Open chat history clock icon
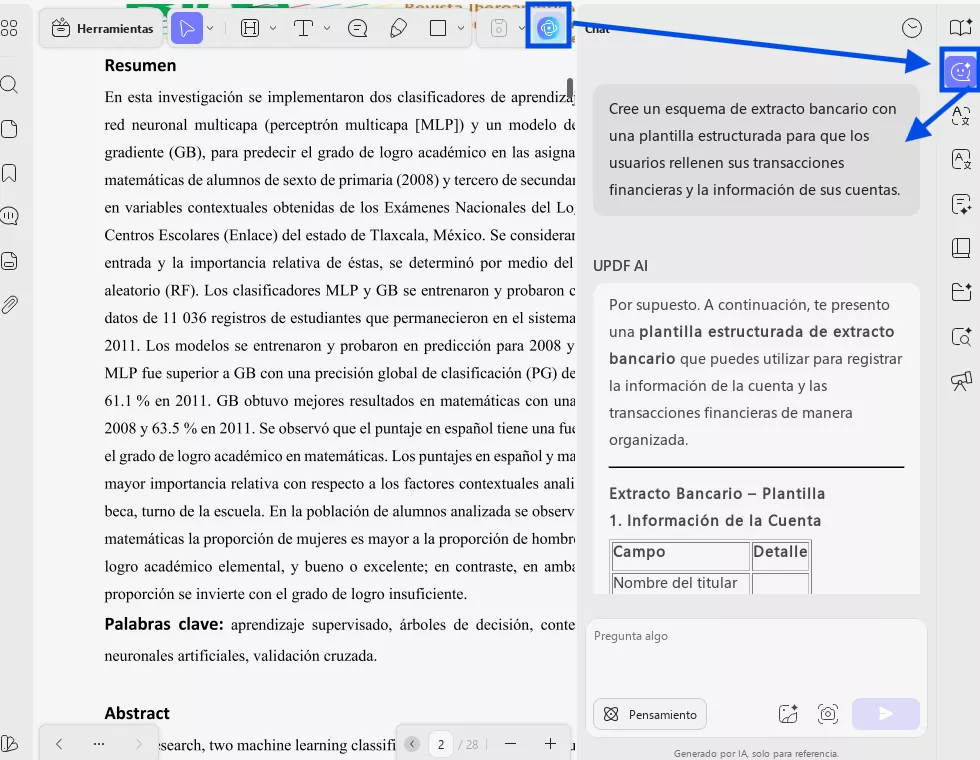The width and height of the screenshot is (980, 760). pos(912,28)
